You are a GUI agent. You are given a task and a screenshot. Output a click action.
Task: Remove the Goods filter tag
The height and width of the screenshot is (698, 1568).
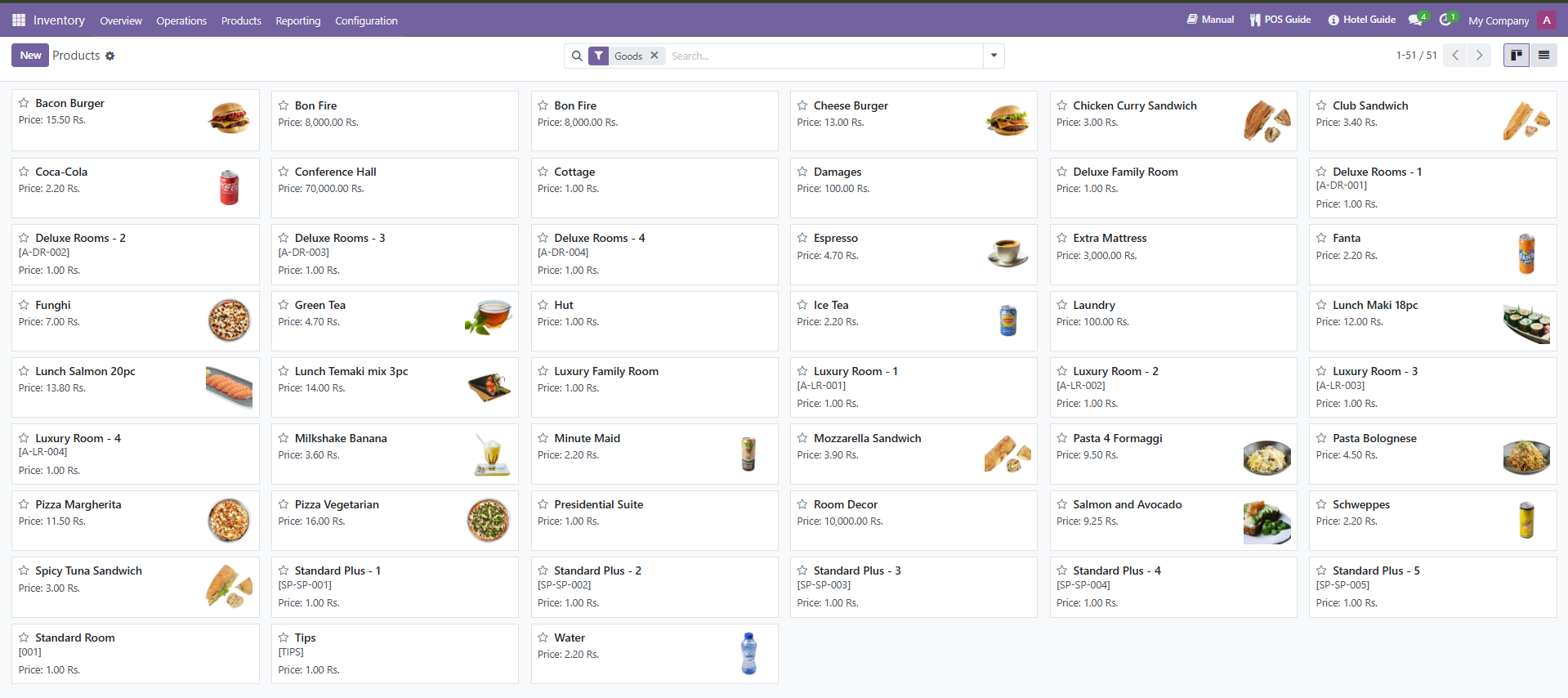[x=654, y=56]
